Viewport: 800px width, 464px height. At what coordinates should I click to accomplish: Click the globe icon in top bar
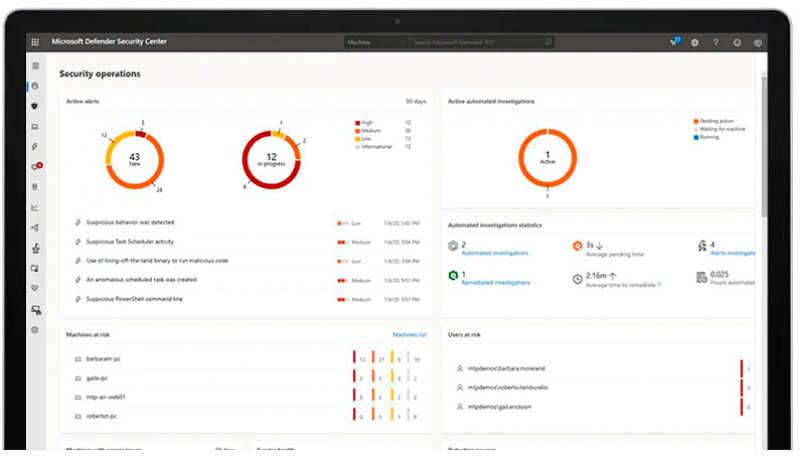(695, 42)
